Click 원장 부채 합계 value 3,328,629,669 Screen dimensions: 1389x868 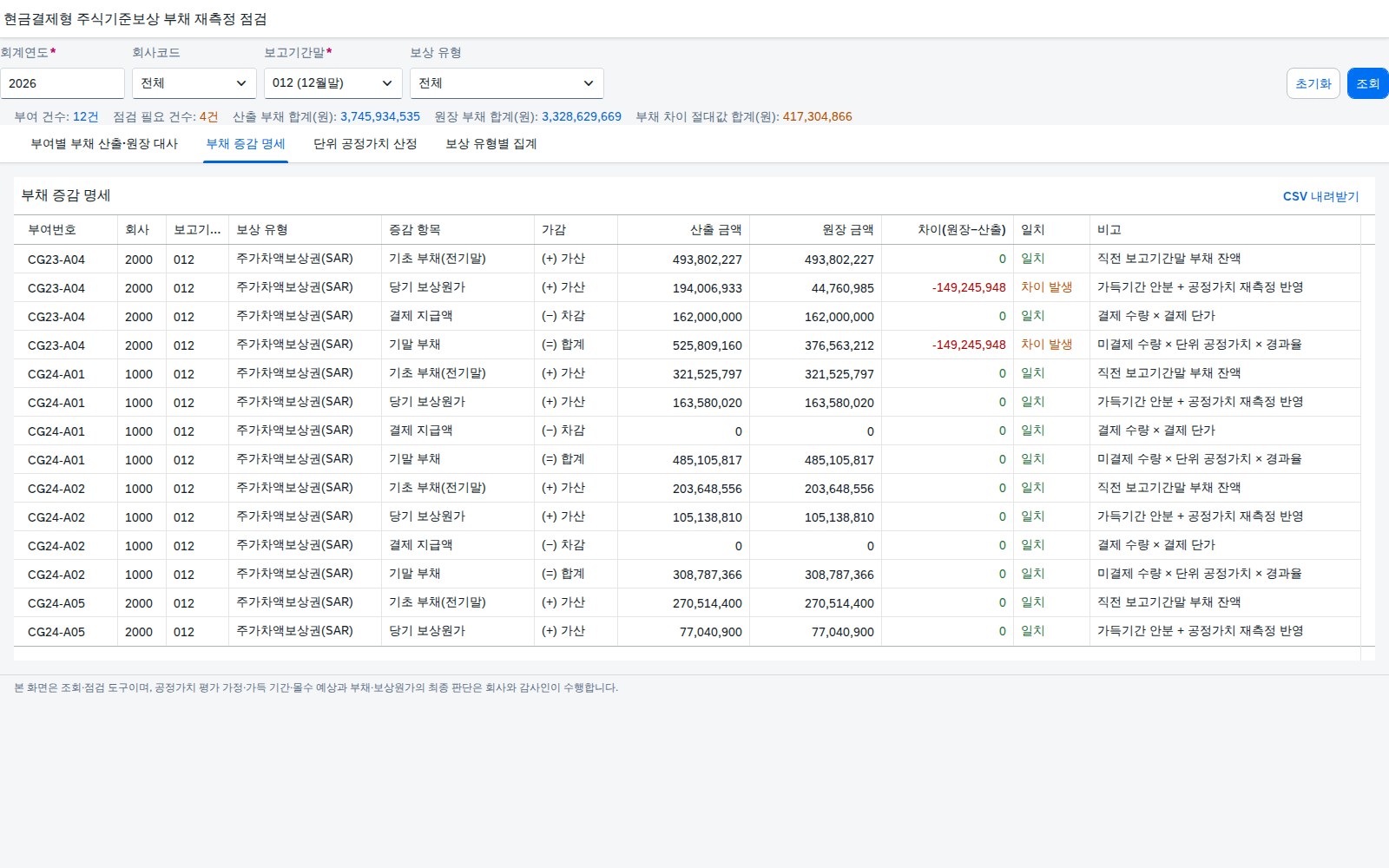click(x=582, y=116)
